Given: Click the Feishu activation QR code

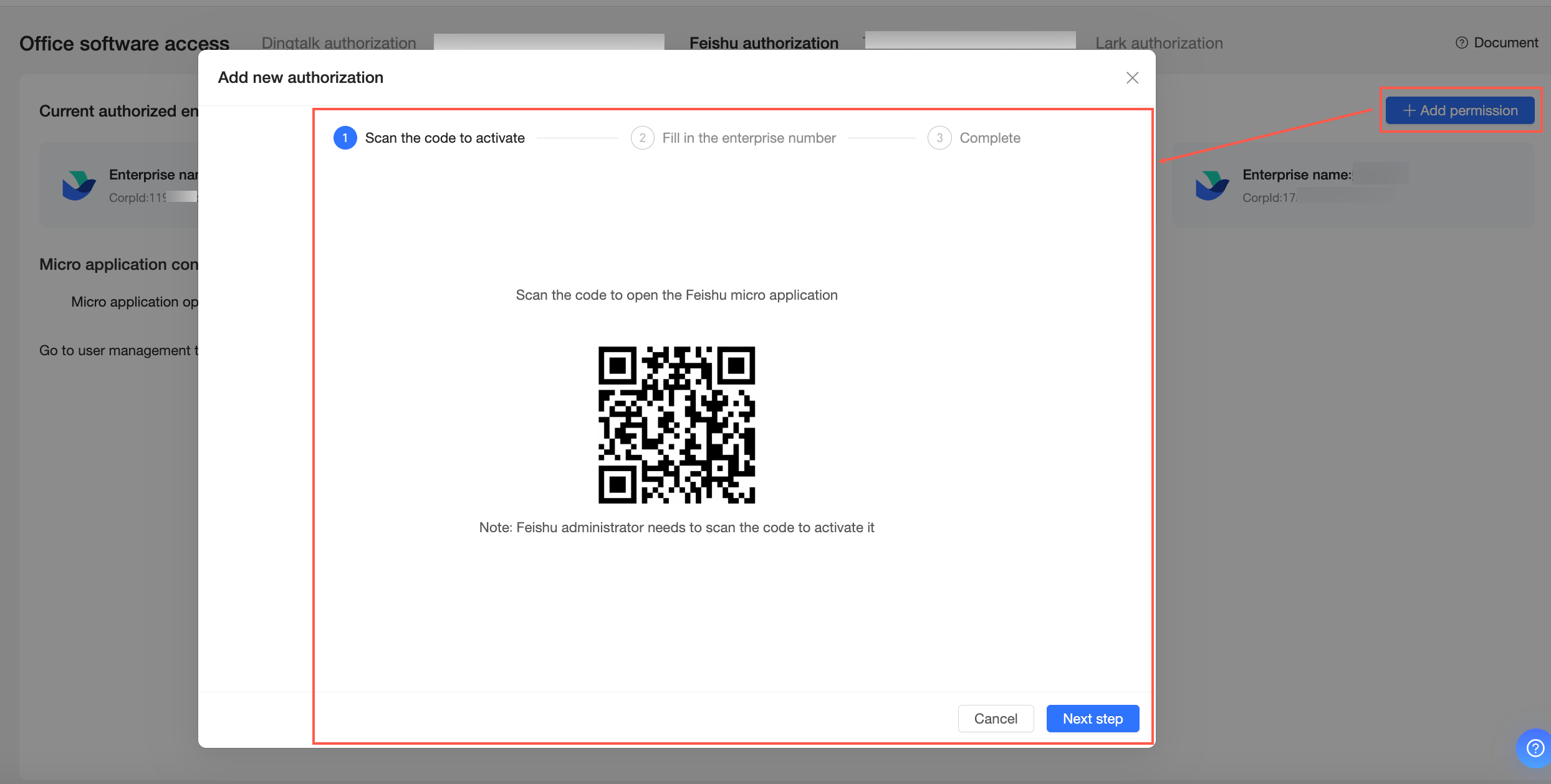Looking at the screenshot, I should tap(676, 425).
